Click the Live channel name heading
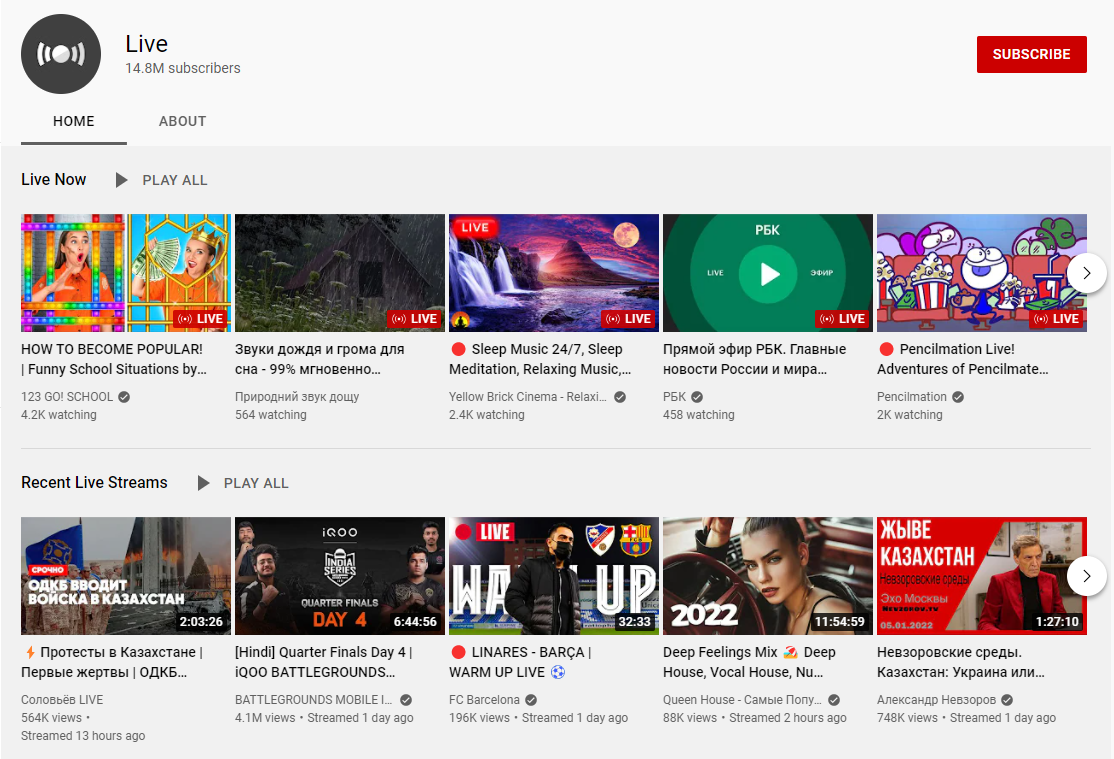 tap(146, 44)
